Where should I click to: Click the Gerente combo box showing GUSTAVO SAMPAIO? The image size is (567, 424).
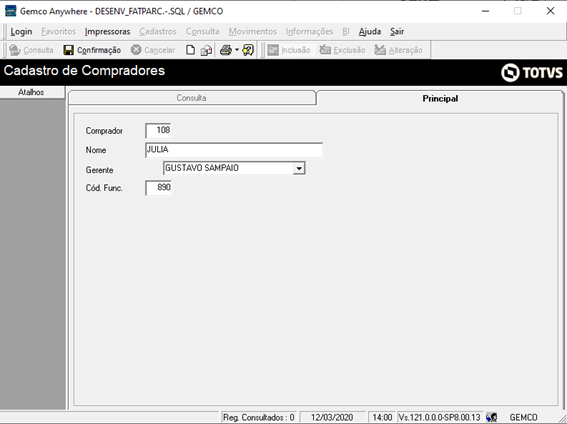pos(234,168)
